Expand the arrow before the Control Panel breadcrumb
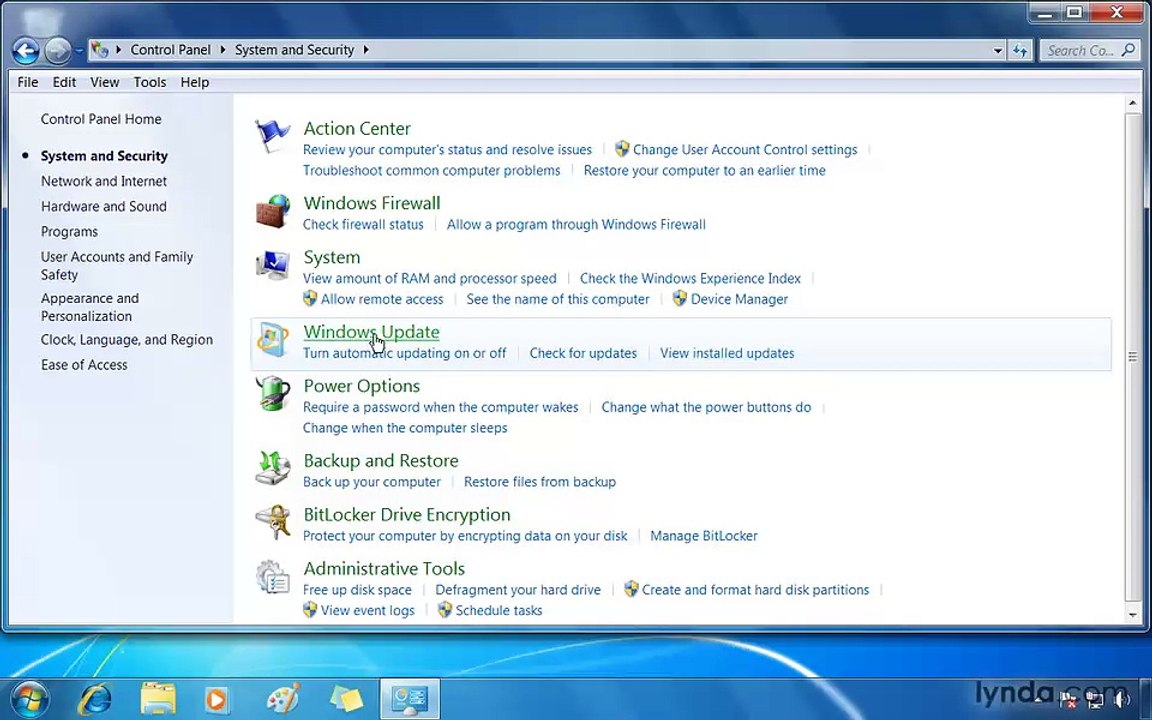 click(x=118, y=50)
